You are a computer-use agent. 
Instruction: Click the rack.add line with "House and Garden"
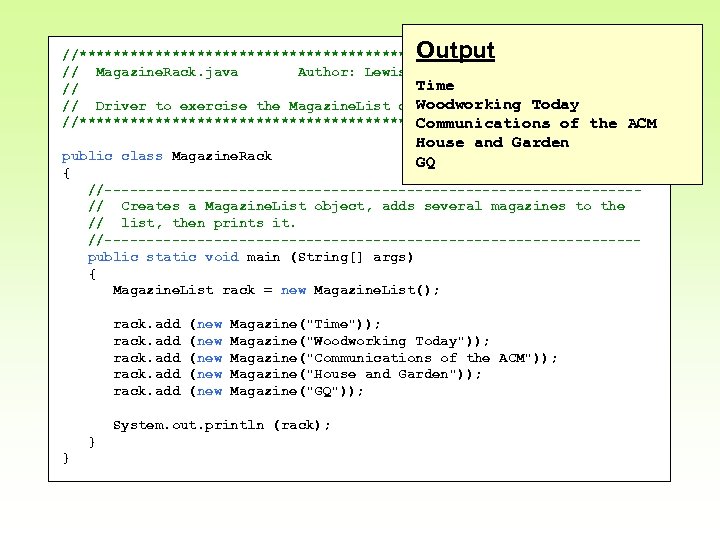point(297,374)
